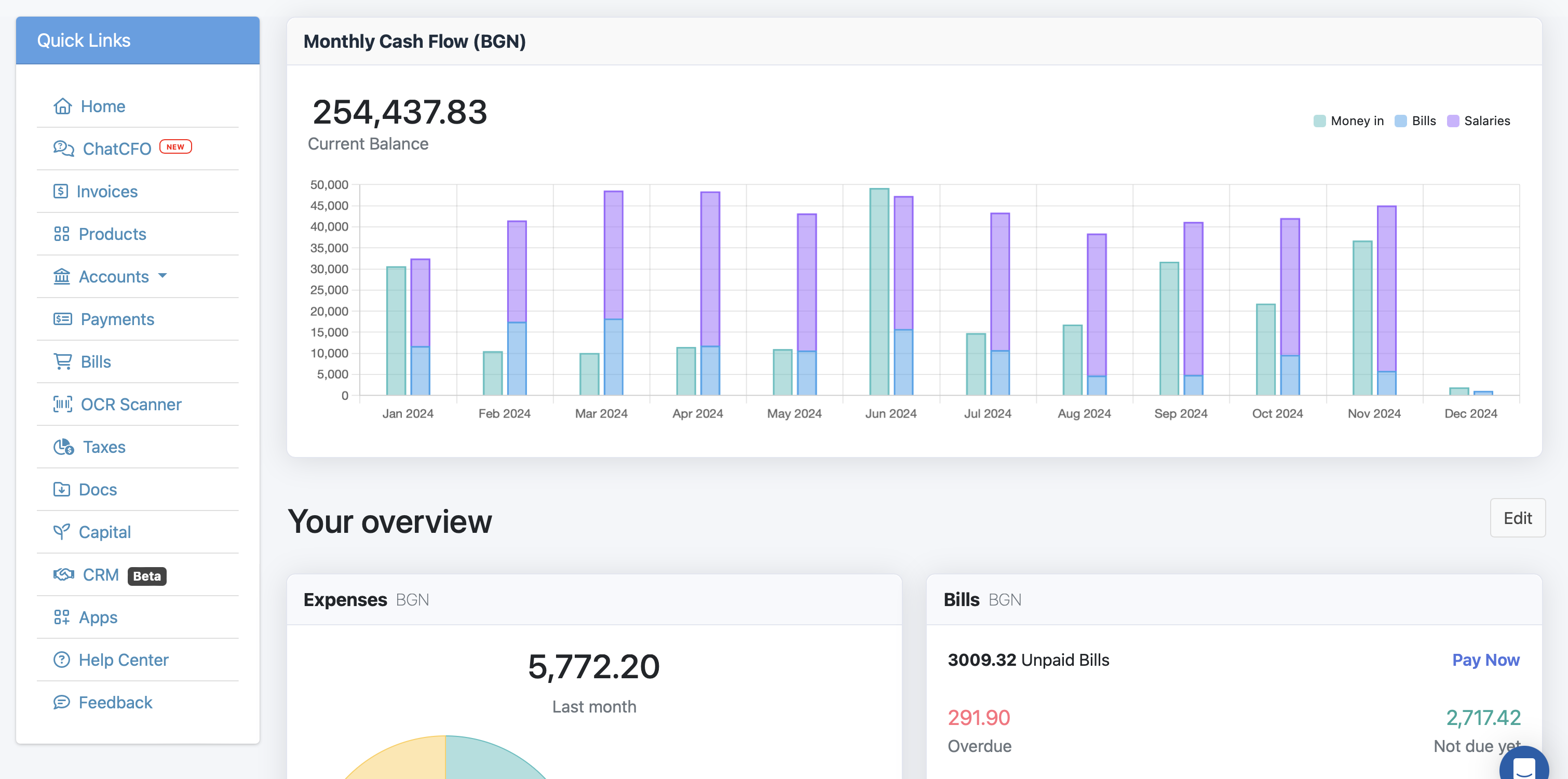
Task: Click the Home house icon
Action: click(63, 106)
